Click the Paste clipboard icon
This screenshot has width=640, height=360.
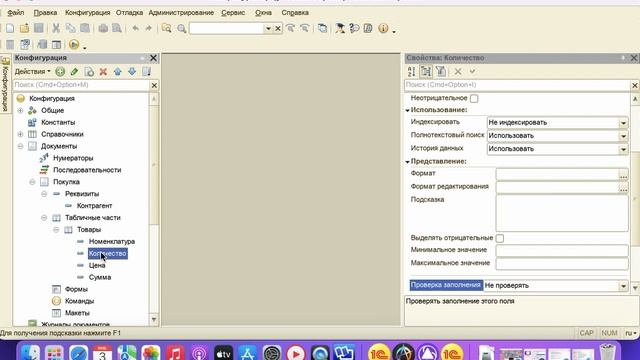pyautogui.click(x=85, y=28)
